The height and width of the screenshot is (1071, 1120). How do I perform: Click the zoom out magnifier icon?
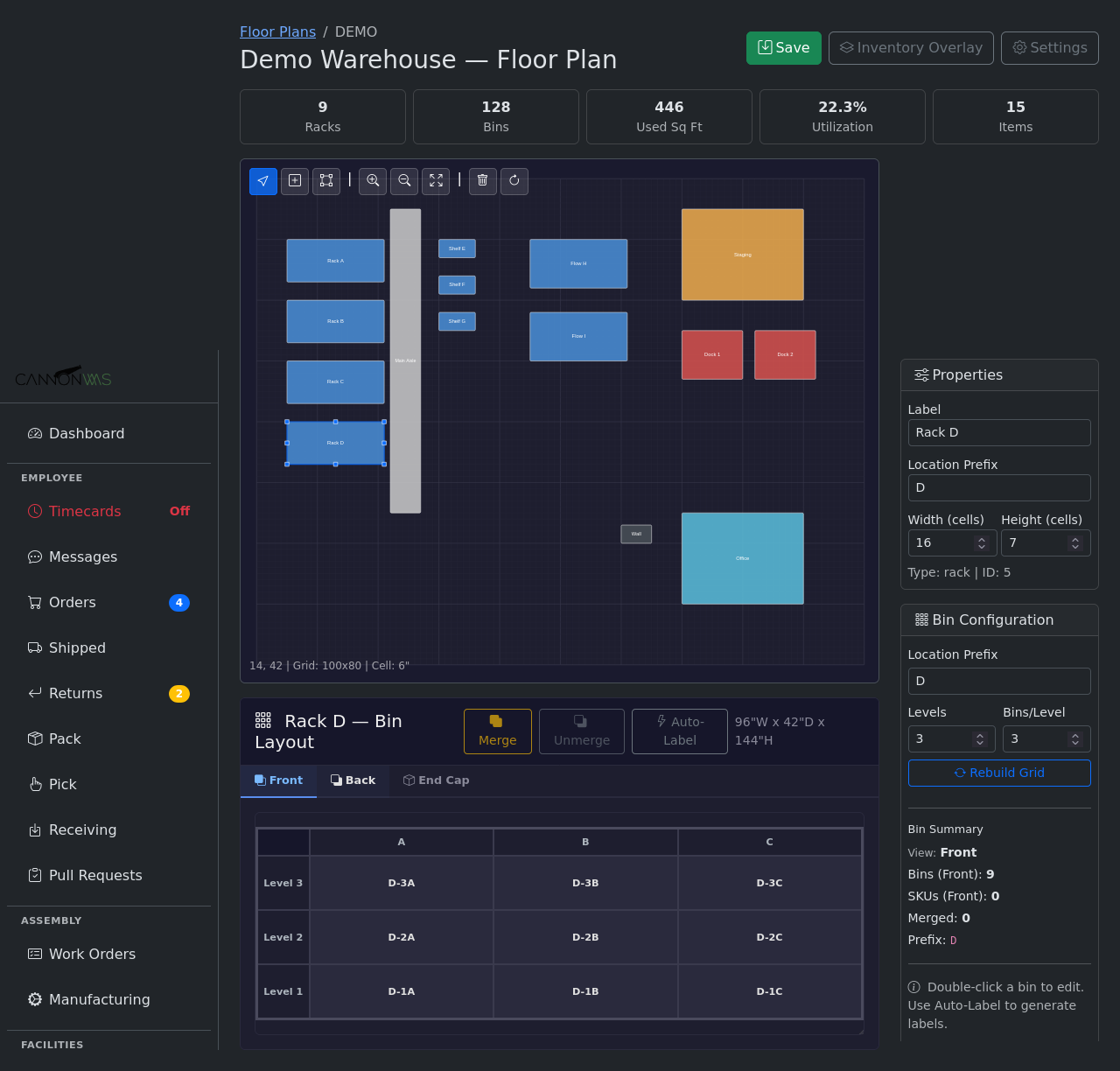(404, 181)
